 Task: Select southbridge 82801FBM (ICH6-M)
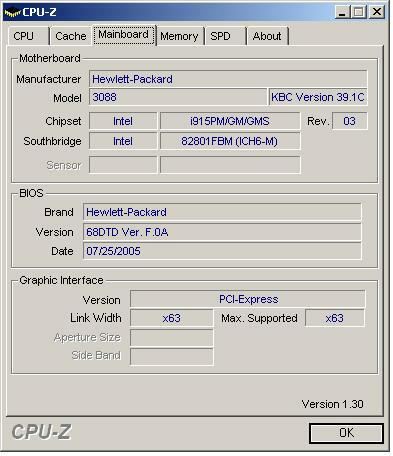[230, 141]
